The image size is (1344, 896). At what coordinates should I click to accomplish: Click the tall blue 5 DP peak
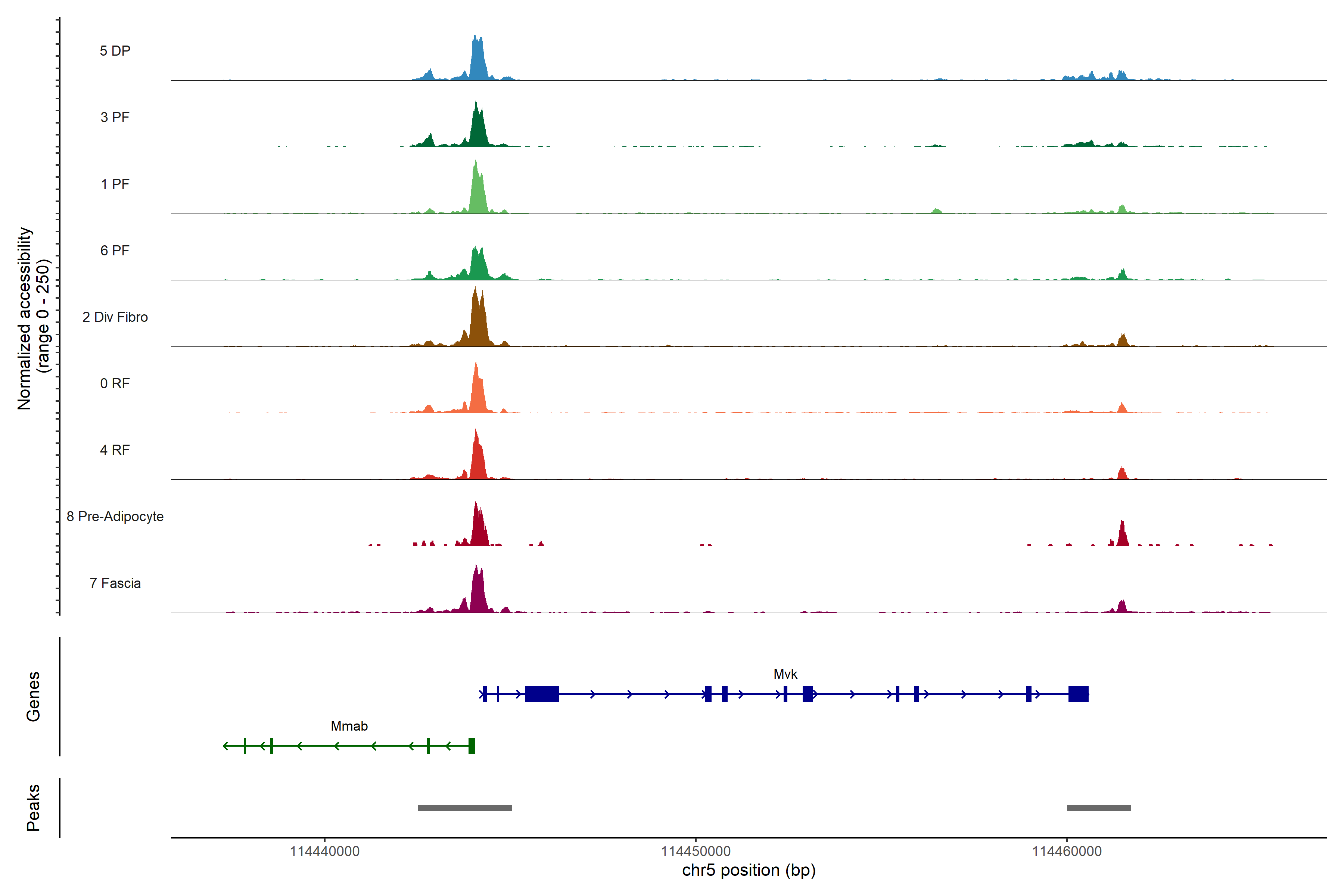[x=478, y=60]
